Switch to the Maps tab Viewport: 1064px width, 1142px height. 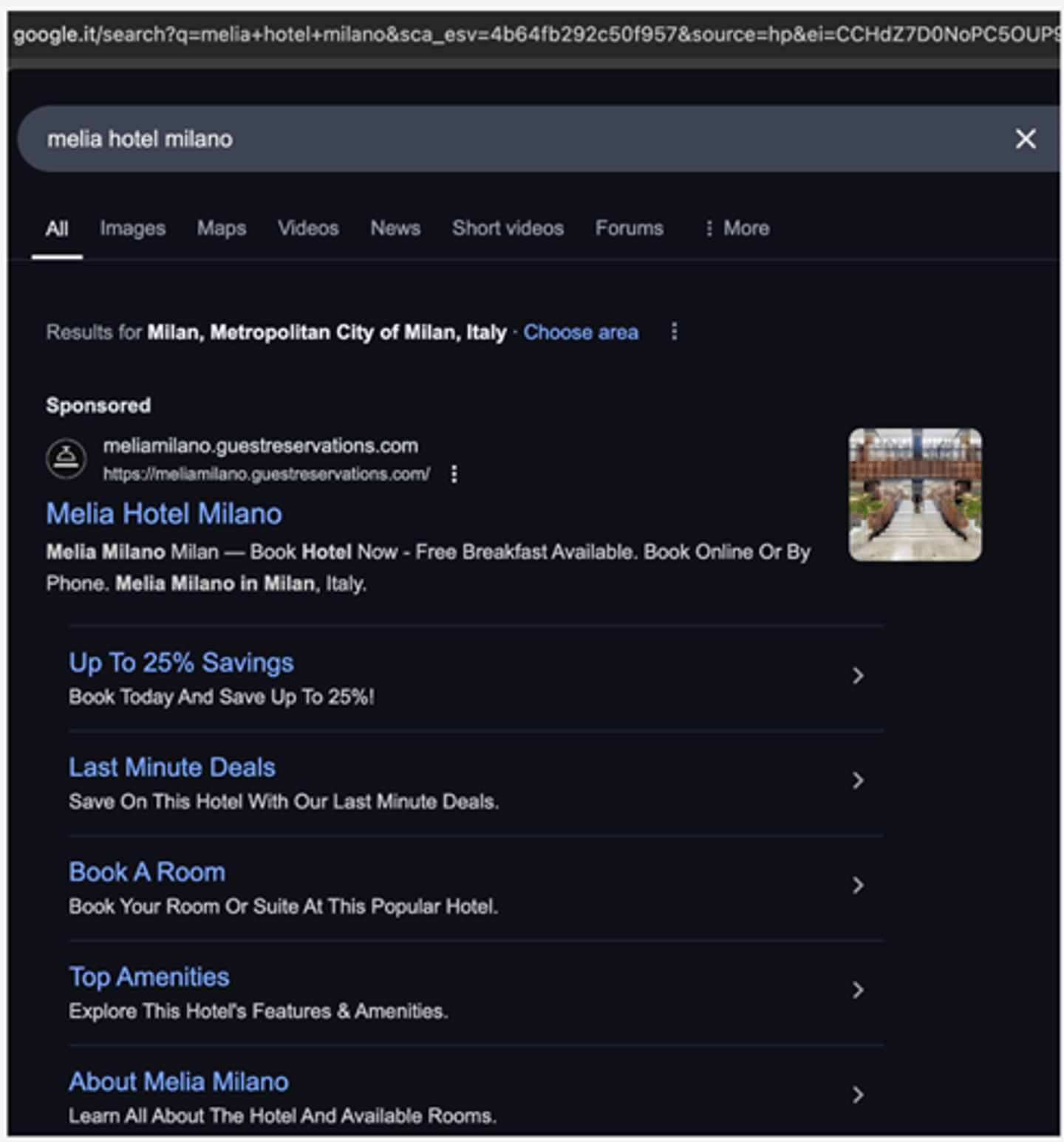tap(222, 228)
